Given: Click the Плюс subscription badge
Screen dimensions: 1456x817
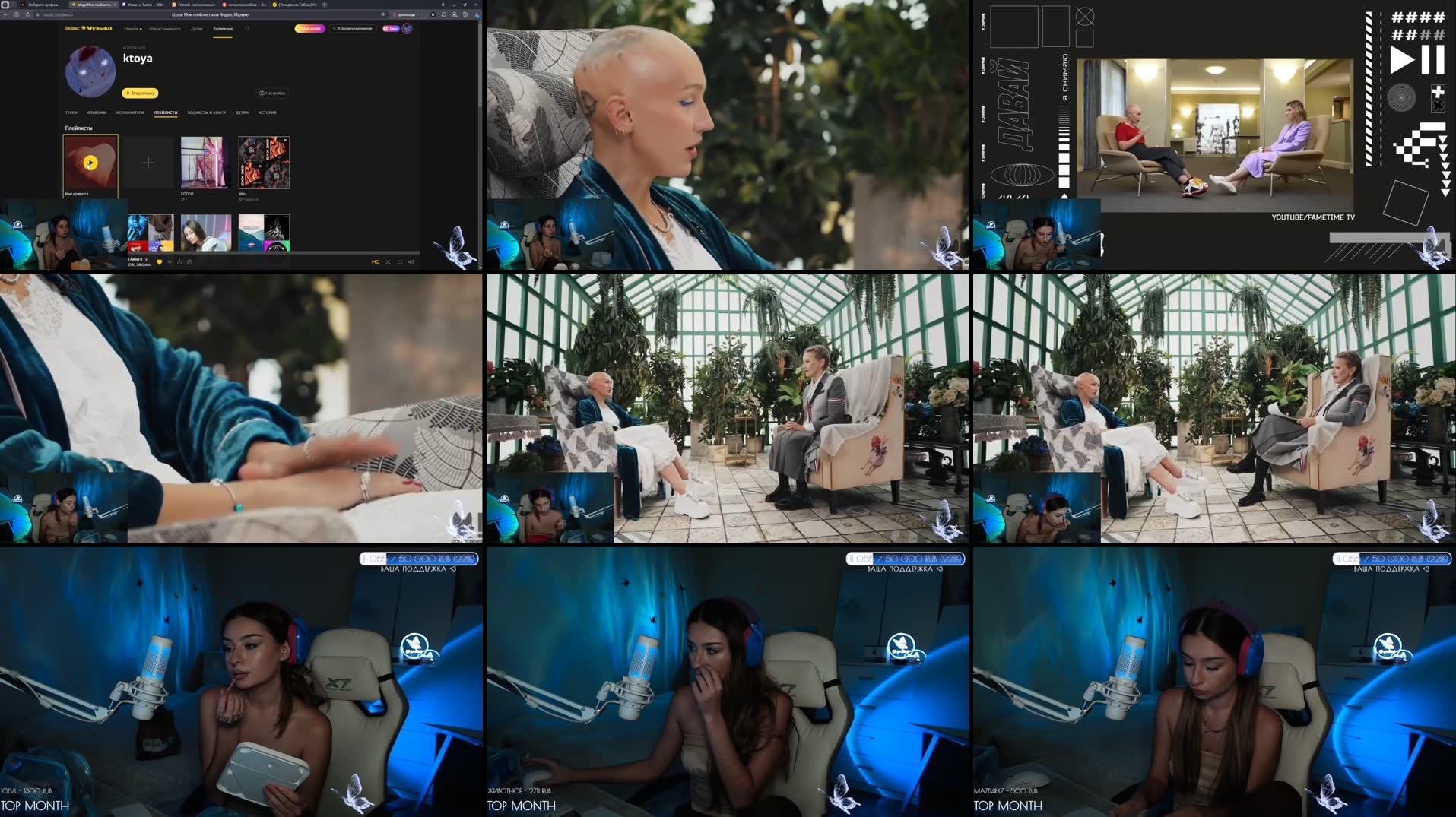Looking at the screenshot, I should click(390, 28).
